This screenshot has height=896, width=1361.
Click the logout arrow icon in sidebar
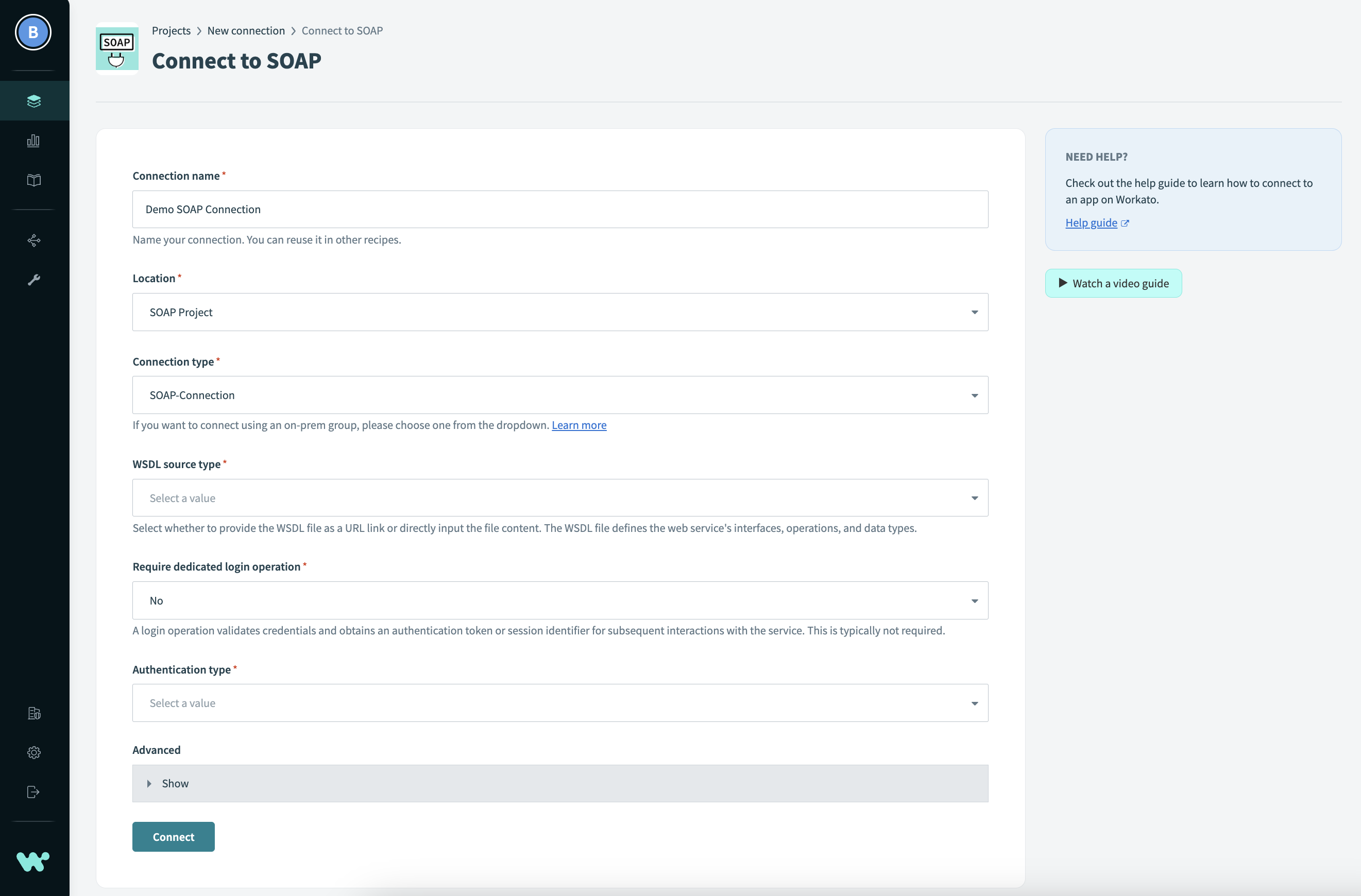click(33, 792)
